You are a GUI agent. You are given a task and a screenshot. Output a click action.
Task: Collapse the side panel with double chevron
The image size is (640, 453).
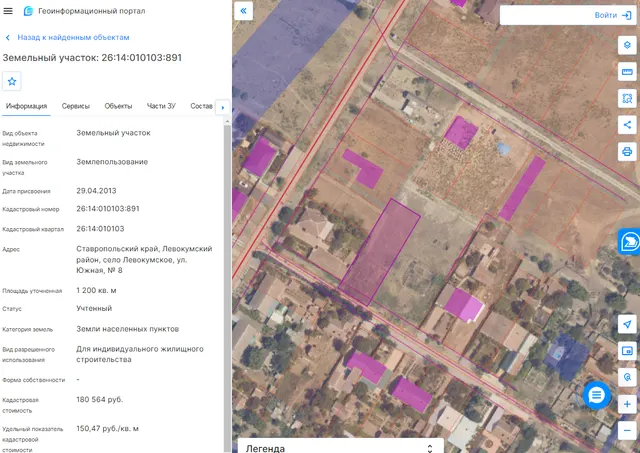coord(244,11)
